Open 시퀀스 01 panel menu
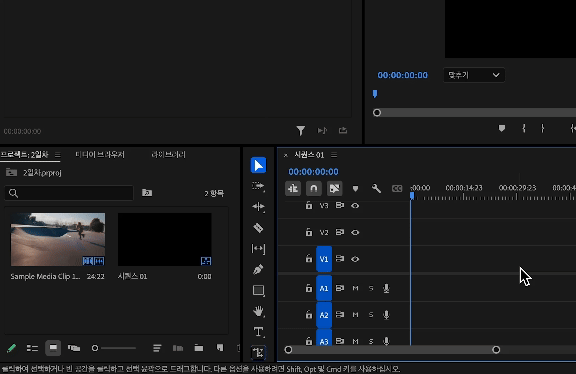The width and height of the screenshot is (576, 374). point(334,155)
